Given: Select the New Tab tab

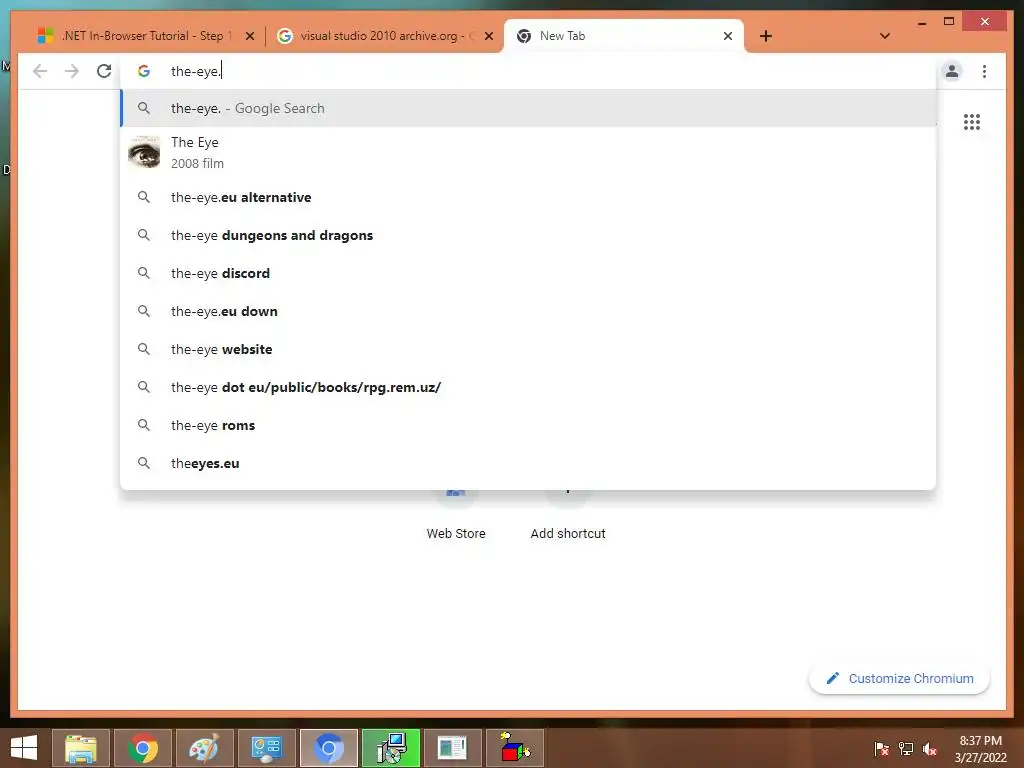Looking at the screenshot, I should pyautogui.click(x=624, y=36).
